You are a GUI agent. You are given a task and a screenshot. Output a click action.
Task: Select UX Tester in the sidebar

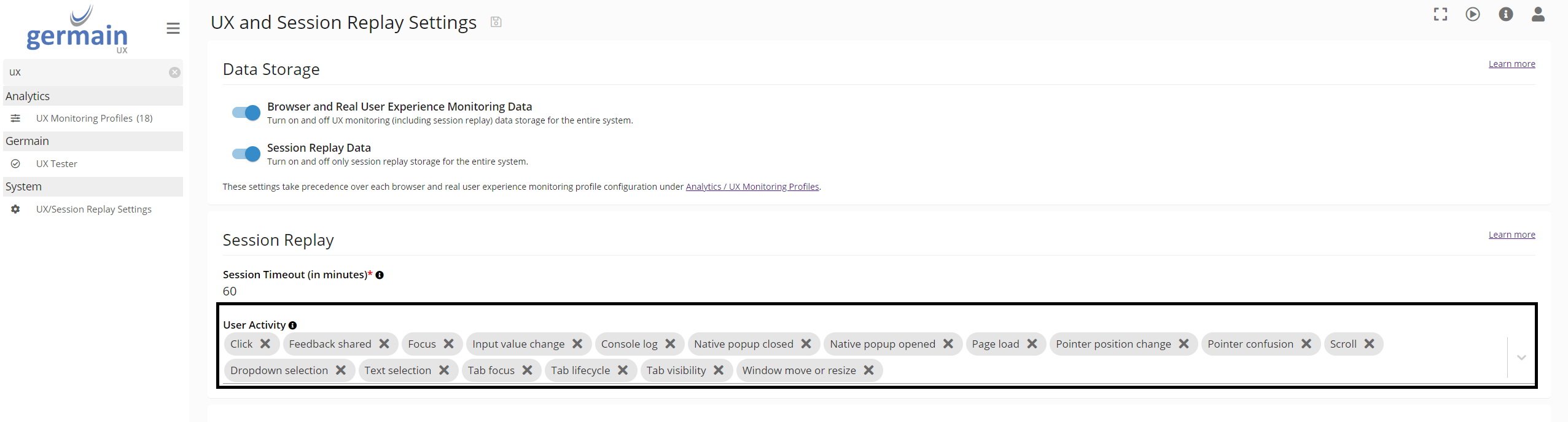(57, 164)
